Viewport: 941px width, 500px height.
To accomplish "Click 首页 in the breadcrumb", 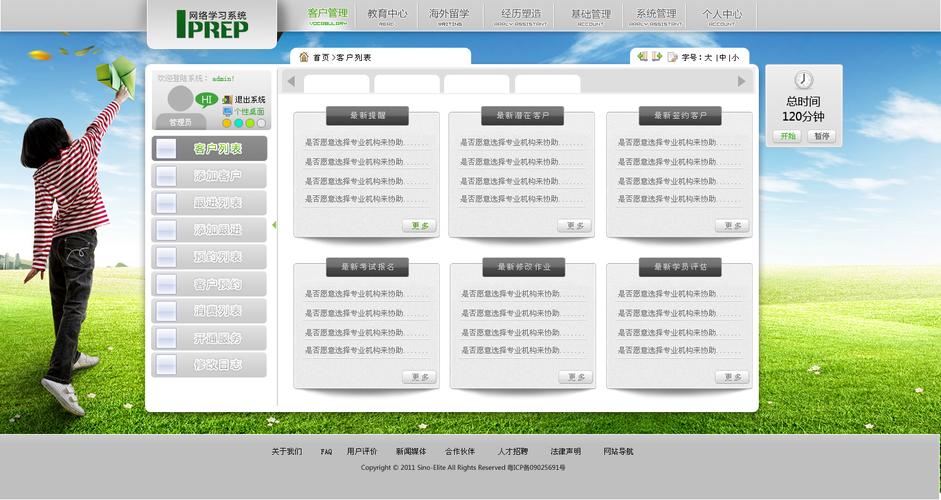I will 322,58.
